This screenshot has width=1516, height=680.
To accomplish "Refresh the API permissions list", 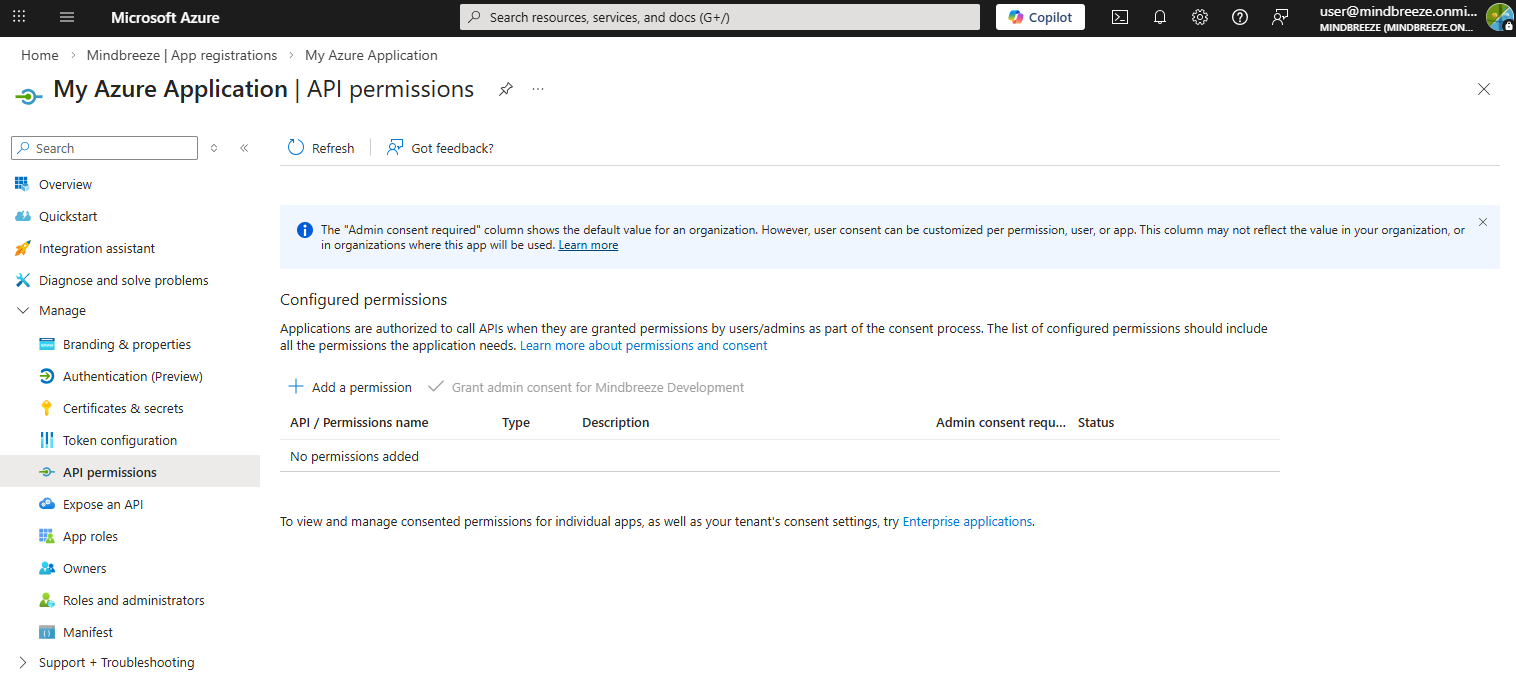I will [321, 148].
